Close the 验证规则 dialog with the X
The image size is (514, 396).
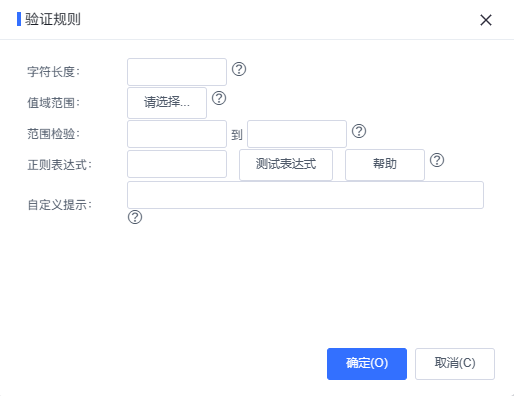(x=486, y=20)
